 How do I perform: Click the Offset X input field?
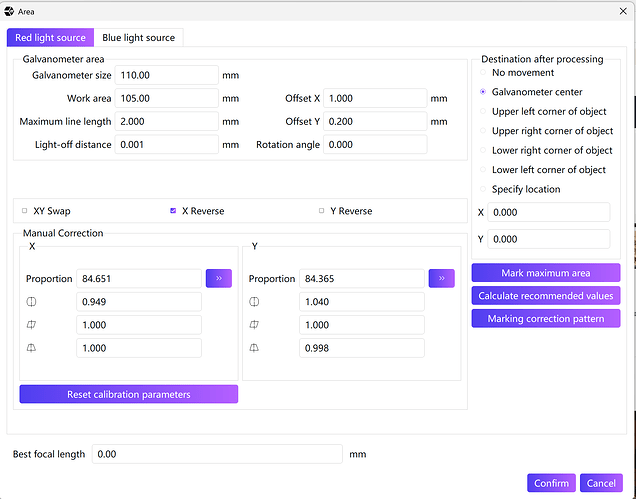pyautogui.click(x=375, y=98)
